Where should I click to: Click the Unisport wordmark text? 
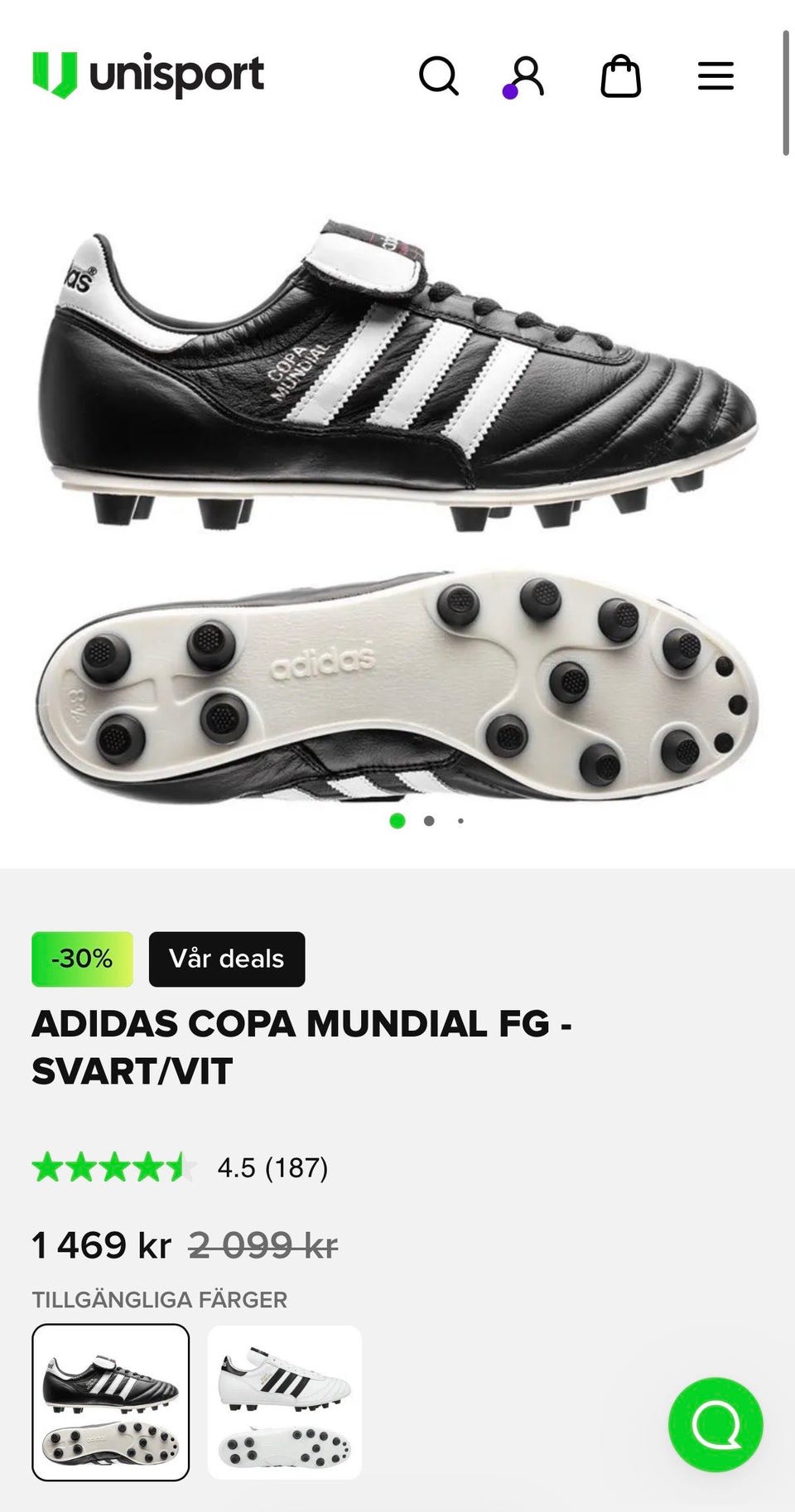coord(176,75)
